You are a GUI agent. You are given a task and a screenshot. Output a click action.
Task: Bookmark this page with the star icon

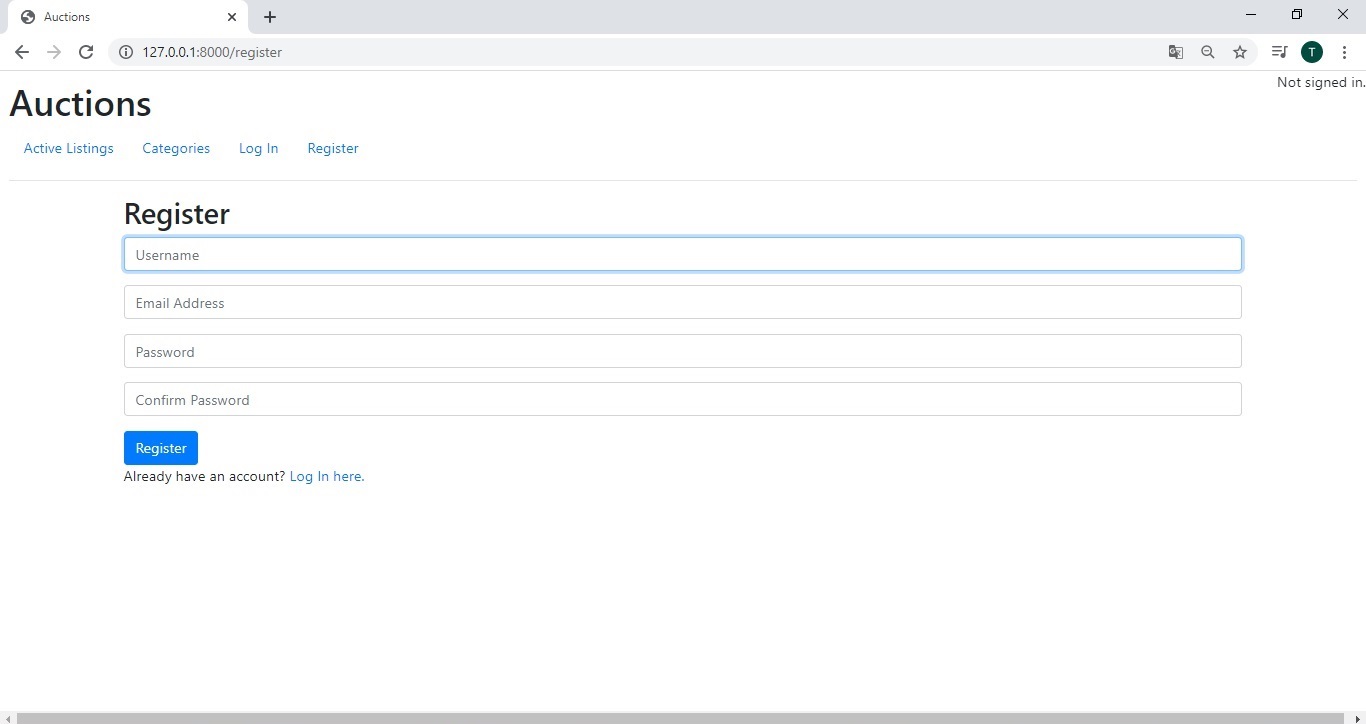pyautogui.click(x=1240, y=52)
